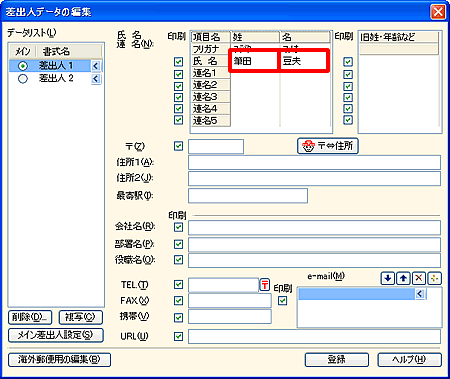Toggle 会社名 print checkbox
The width and height of the screenshot is (450, 379).
[x=178, y=227]
